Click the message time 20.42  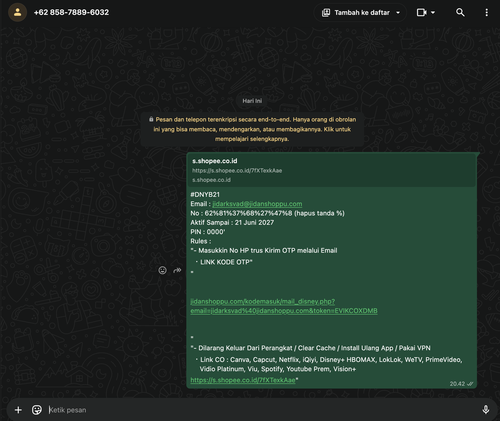click(457, 384)
